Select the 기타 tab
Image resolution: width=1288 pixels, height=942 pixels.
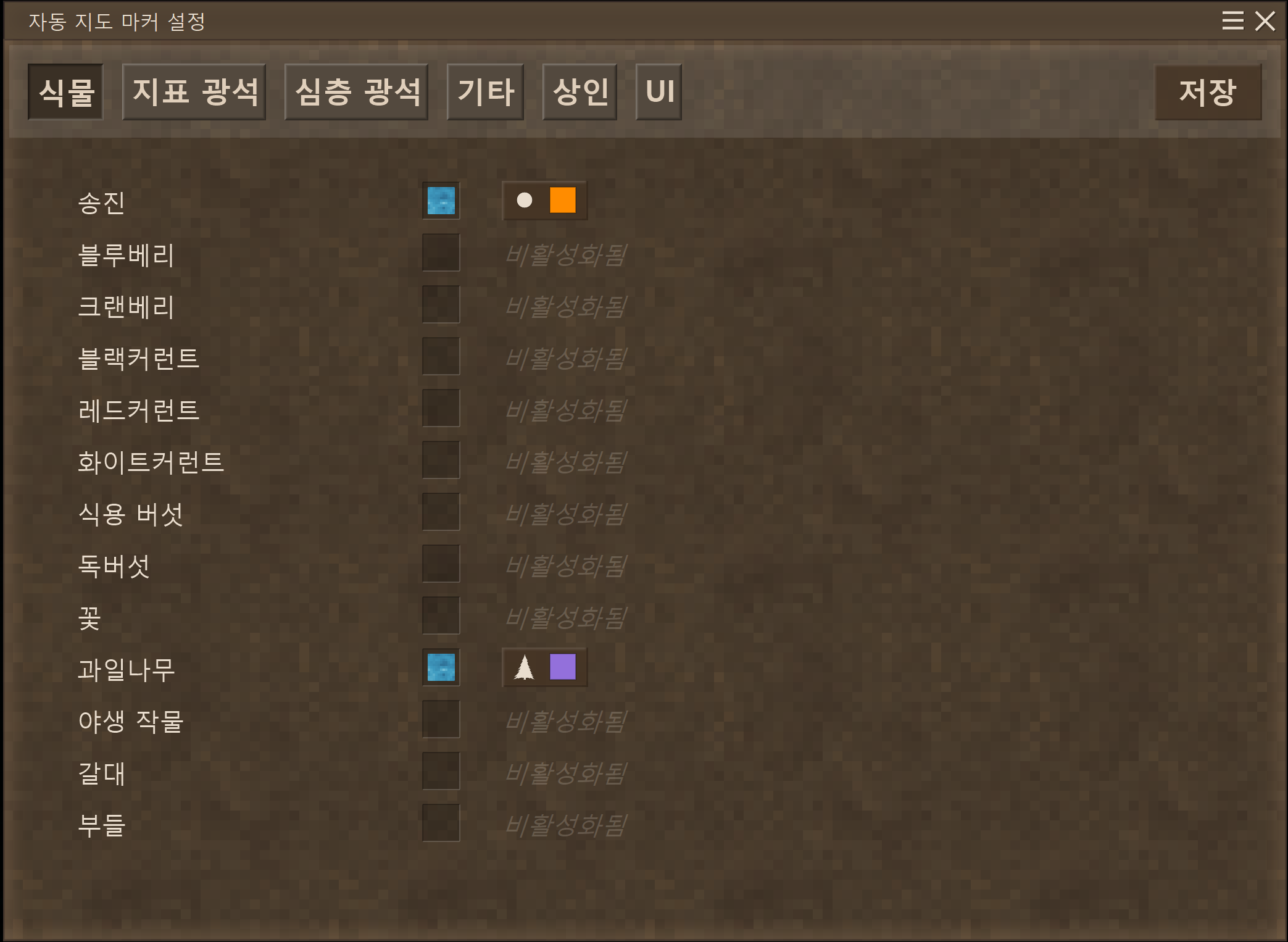[x=486, y=92]
